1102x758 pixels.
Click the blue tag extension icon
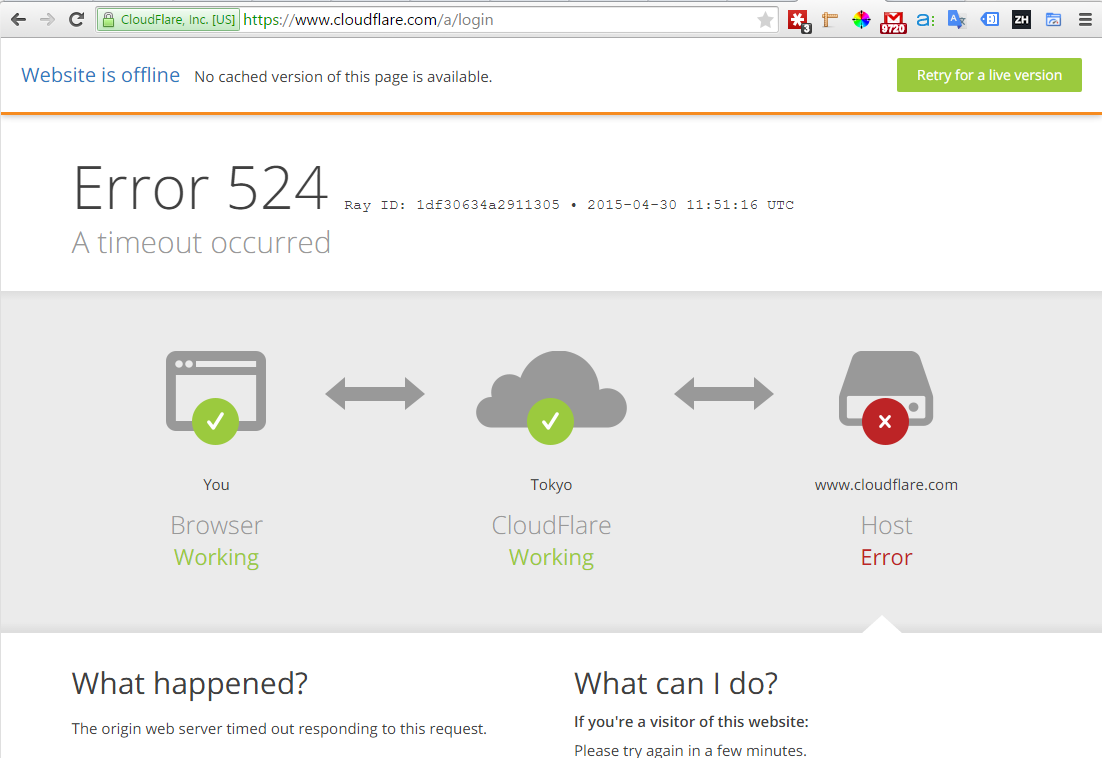990,20
